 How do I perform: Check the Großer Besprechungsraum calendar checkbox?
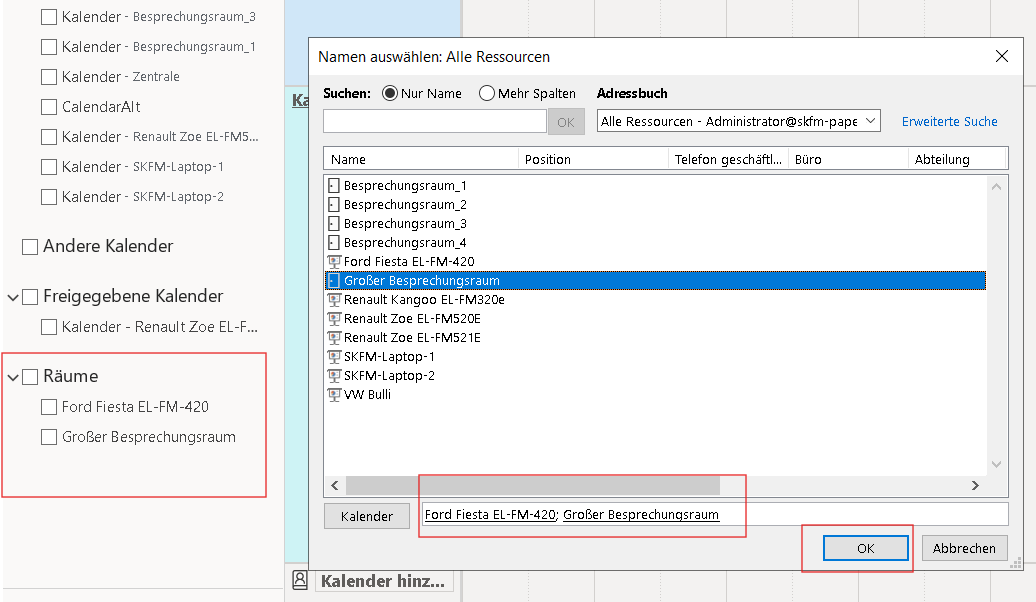tap(49, 437)
